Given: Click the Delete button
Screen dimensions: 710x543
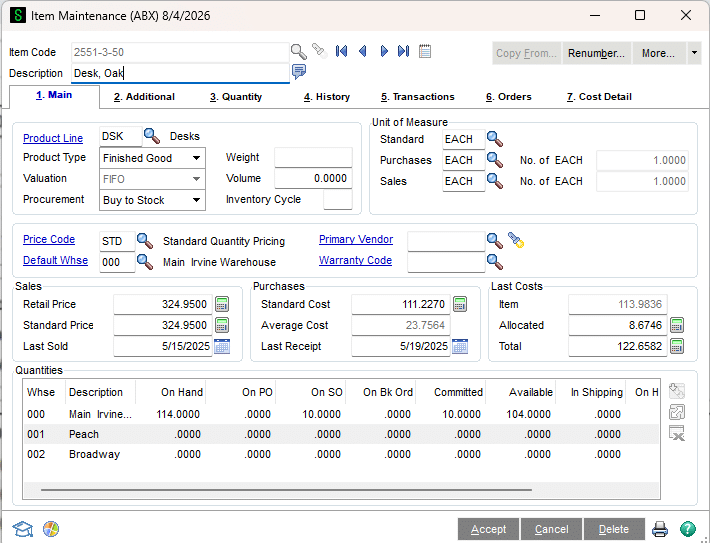Looking at the screenshot, I should (x=614, y=529).
